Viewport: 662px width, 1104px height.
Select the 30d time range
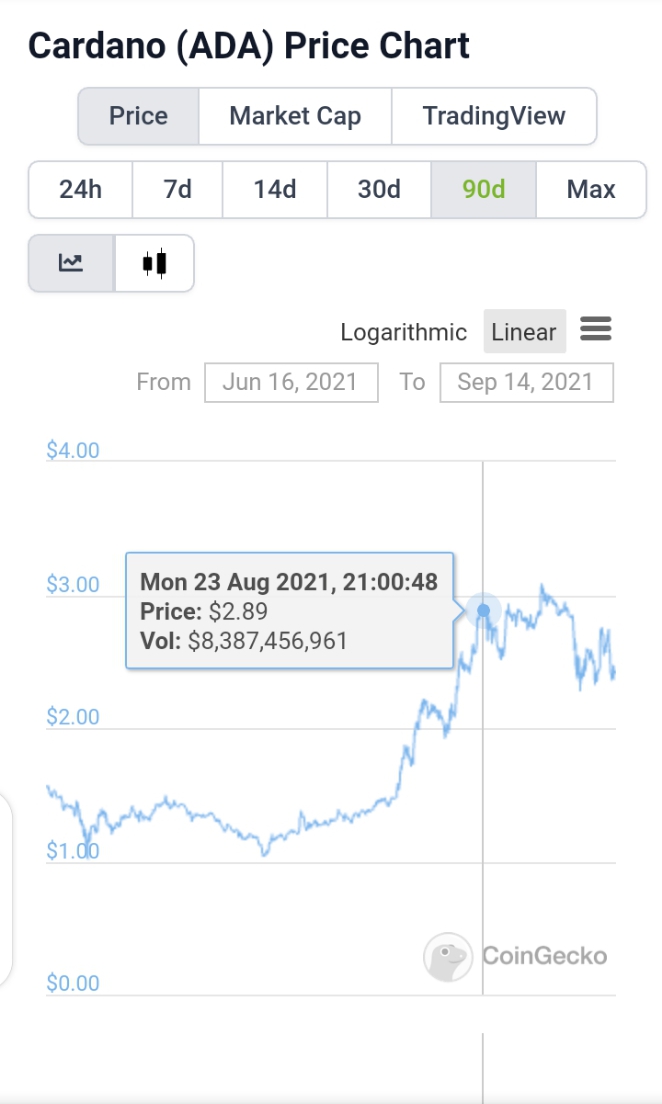(x=379, y=189)
